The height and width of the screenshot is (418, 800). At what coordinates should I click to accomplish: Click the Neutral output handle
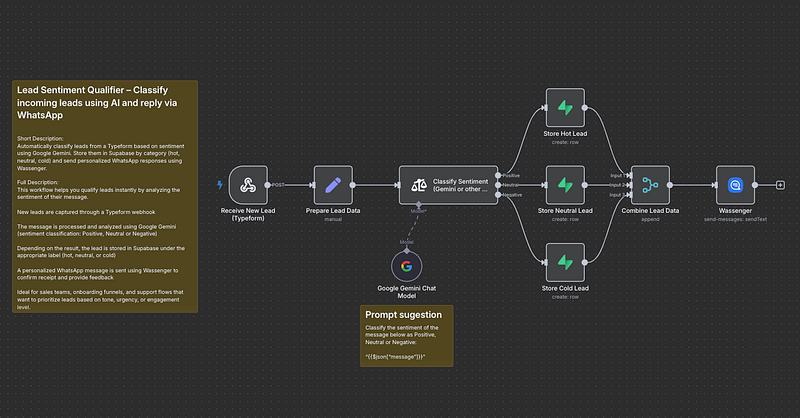[x=498, y=185]
